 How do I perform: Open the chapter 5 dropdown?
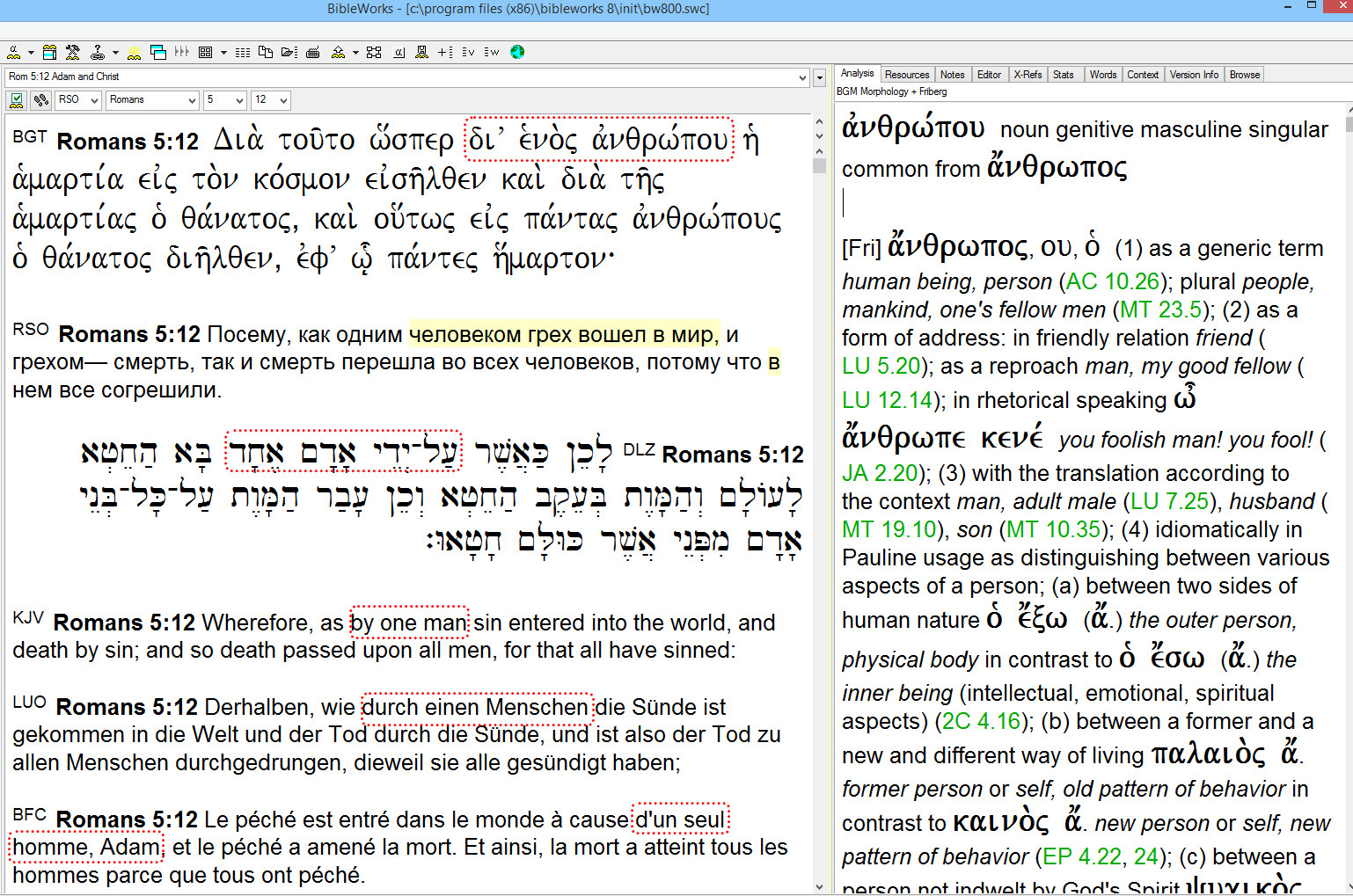pos(239,100)
